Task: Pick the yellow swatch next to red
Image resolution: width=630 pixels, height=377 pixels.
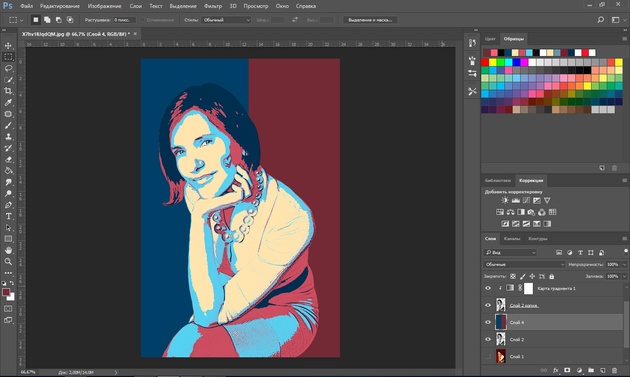Action: (x=493, y=62)
